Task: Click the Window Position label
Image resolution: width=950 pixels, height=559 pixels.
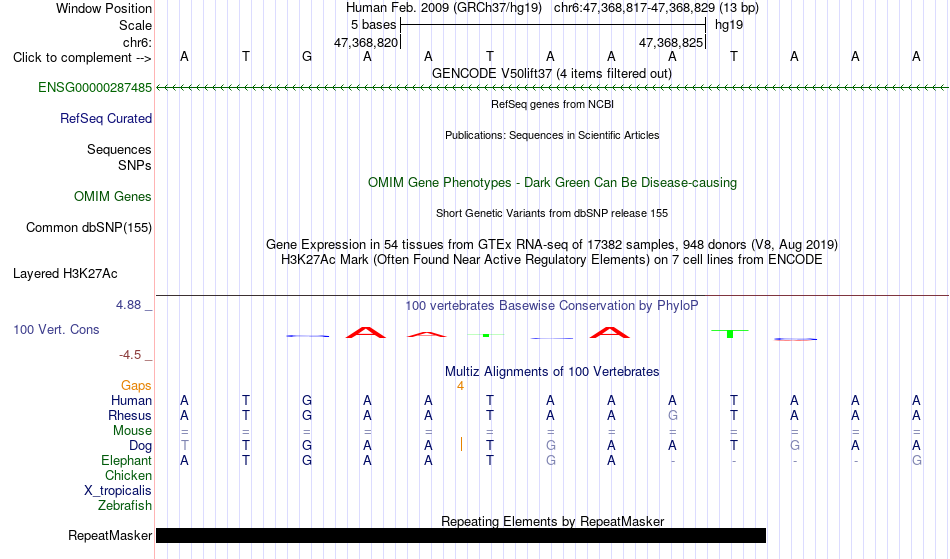Action: [104, 8]
